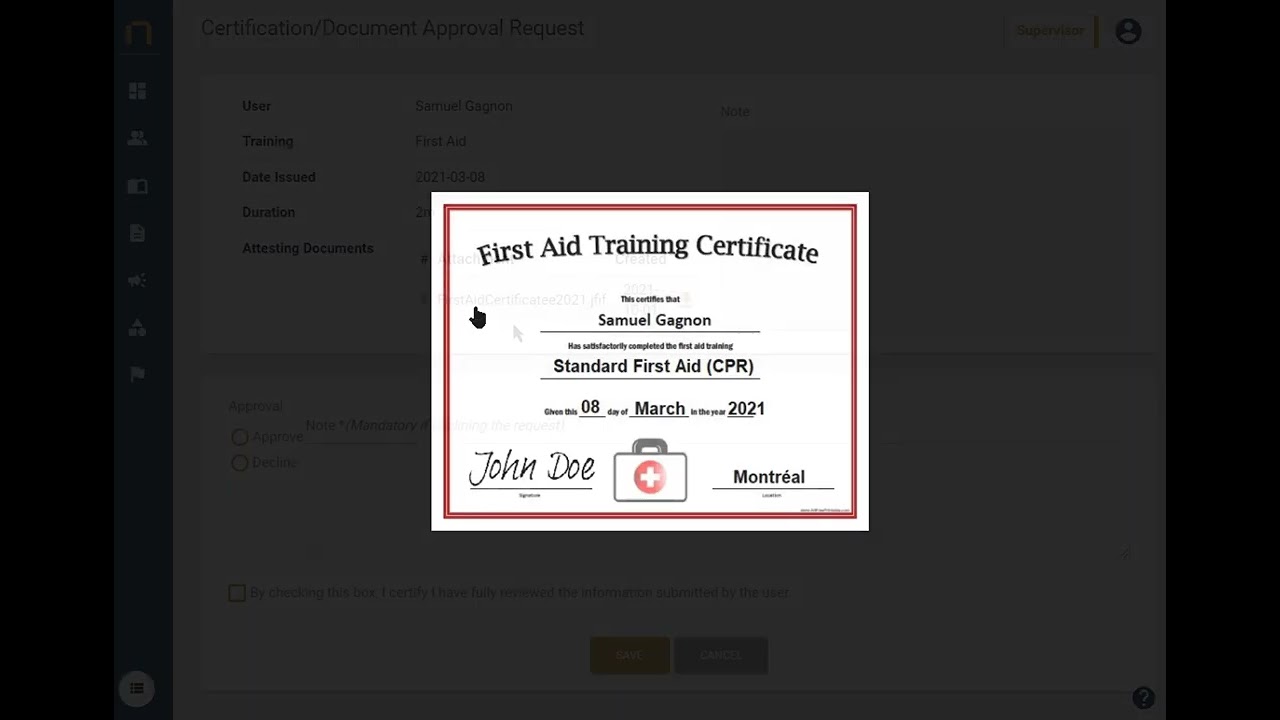Click the SAVE button
The height and width of the screenshot is (720, 1280).
[x=629, y=655]
